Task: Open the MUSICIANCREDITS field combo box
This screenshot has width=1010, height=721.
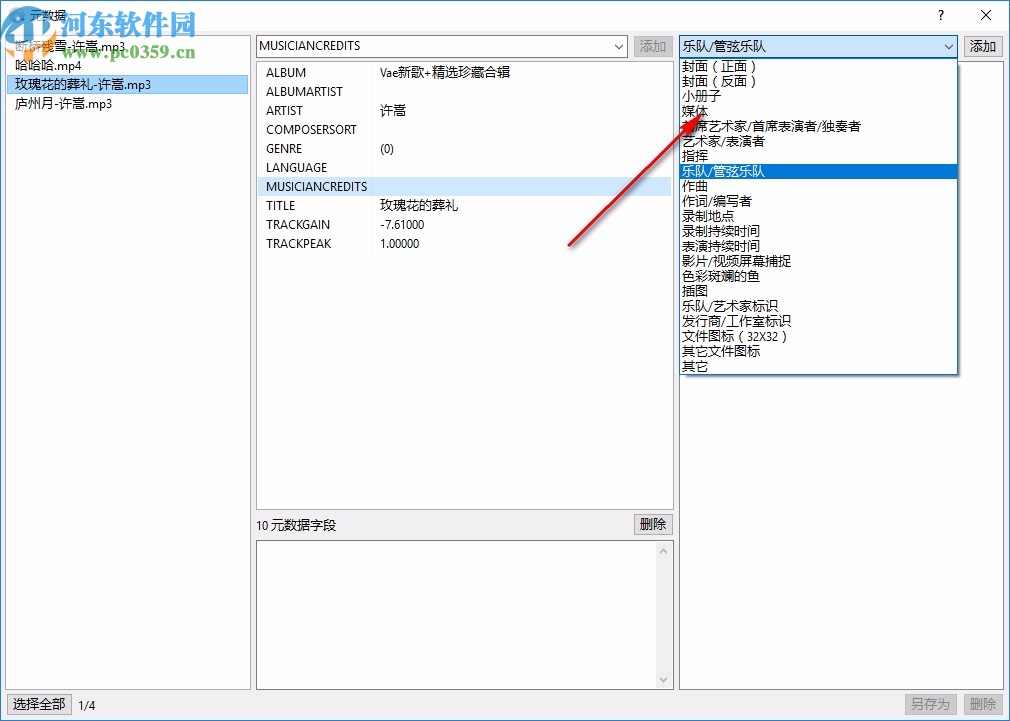Action: [621, 45]
